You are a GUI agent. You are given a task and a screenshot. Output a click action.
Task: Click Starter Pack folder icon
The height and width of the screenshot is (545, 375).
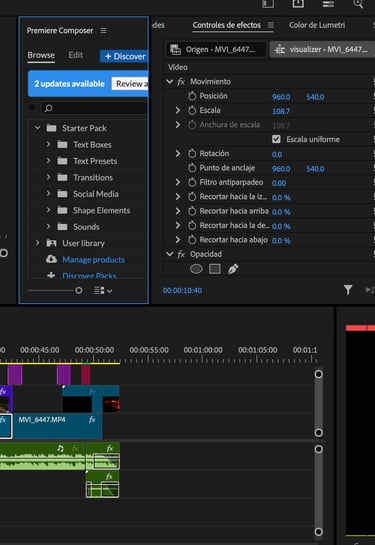click(51, 128)
